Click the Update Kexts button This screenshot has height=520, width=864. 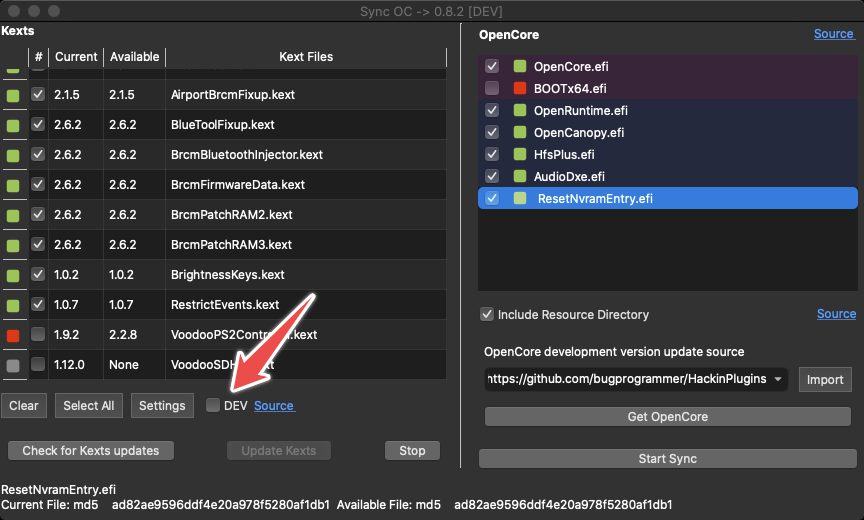pos(279,451)
